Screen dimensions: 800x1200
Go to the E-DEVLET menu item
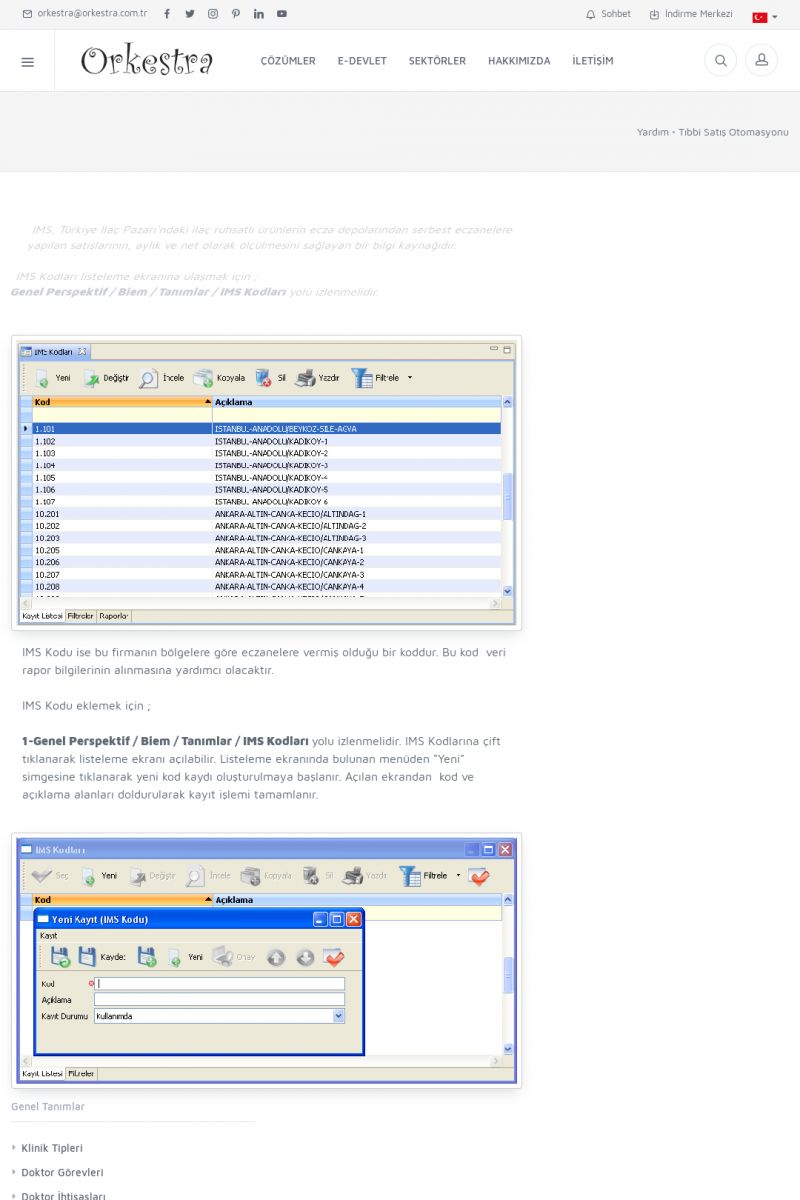click(362, 61)
